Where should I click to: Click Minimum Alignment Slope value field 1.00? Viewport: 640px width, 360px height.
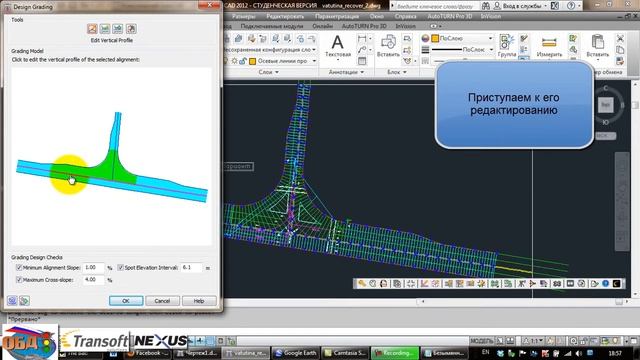click(93, 267)
